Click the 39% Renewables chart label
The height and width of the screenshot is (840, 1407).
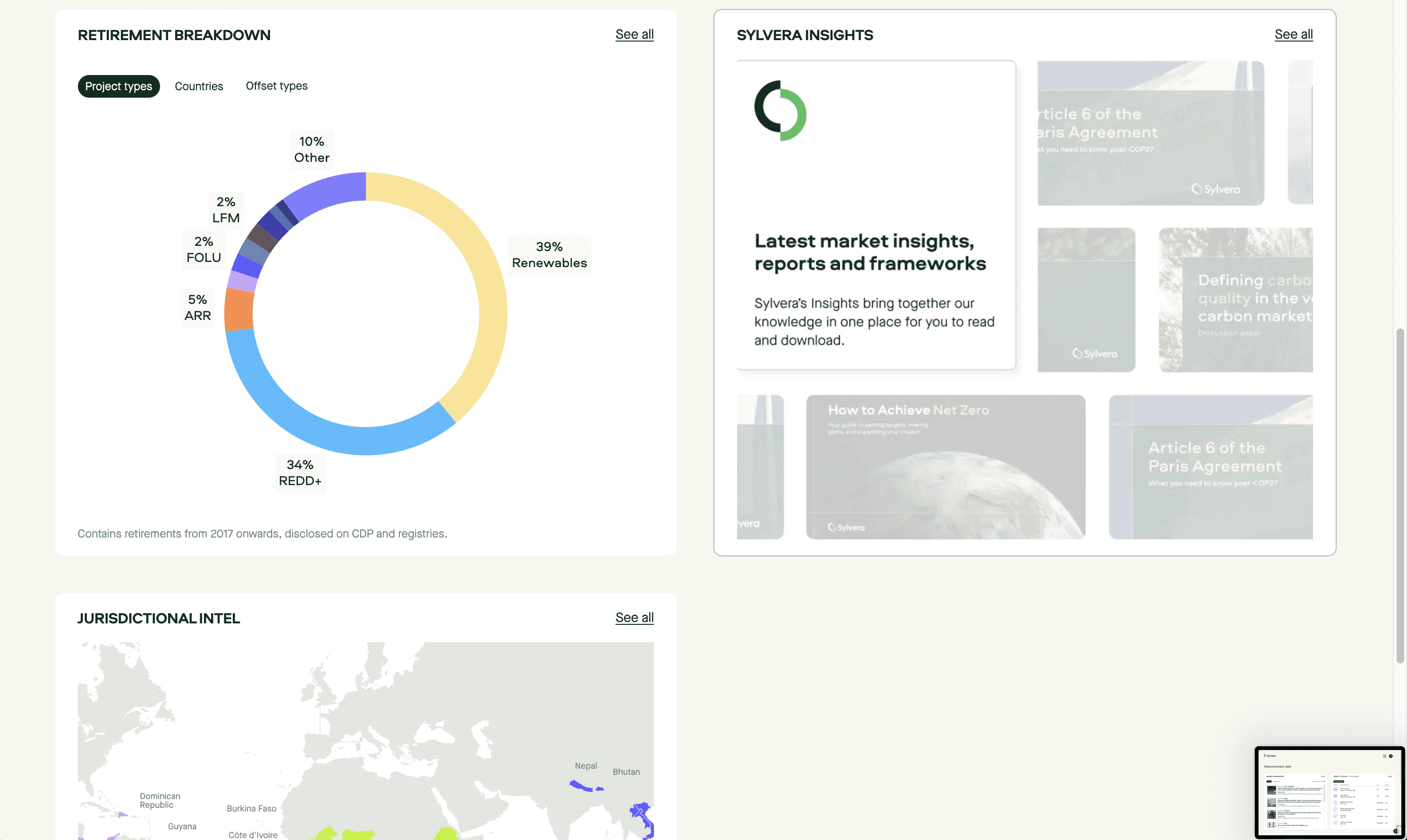coord(549,255)
